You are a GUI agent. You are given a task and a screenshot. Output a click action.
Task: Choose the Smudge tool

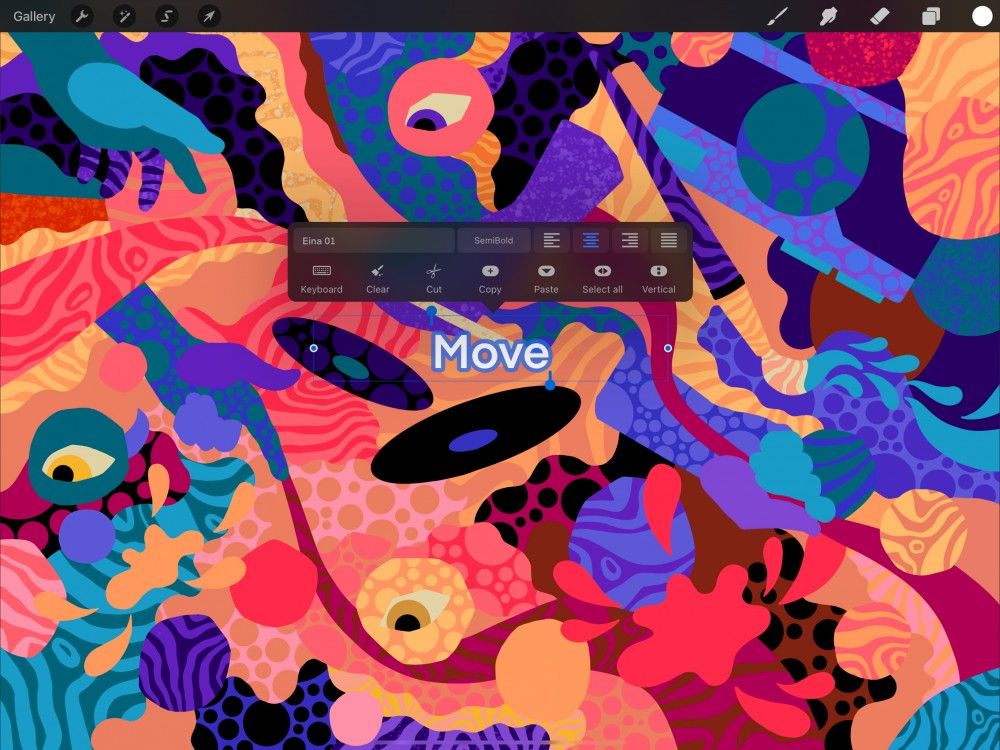(828, 16)
